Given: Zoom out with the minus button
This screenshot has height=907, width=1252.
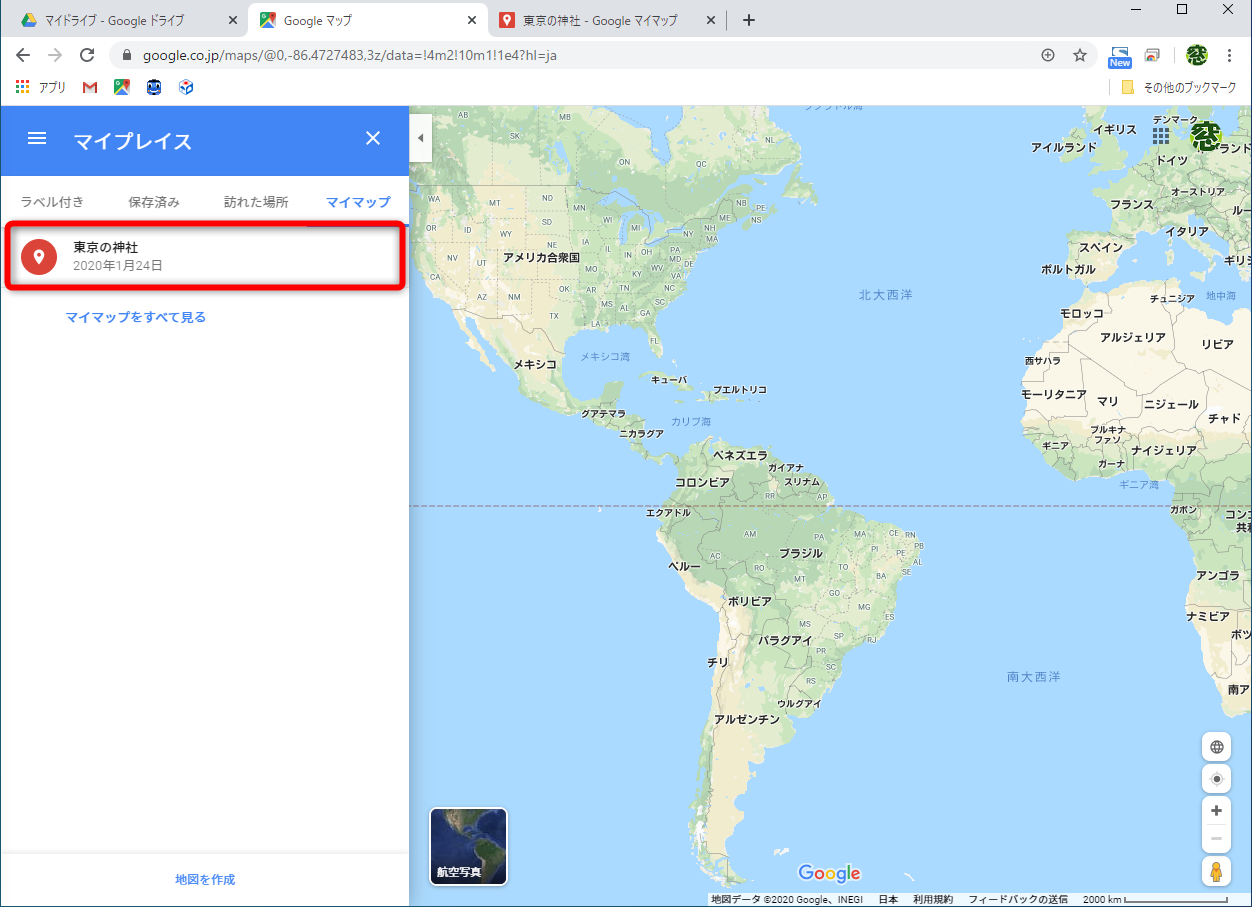Looking at the screenshot, I should (1217, 838).
